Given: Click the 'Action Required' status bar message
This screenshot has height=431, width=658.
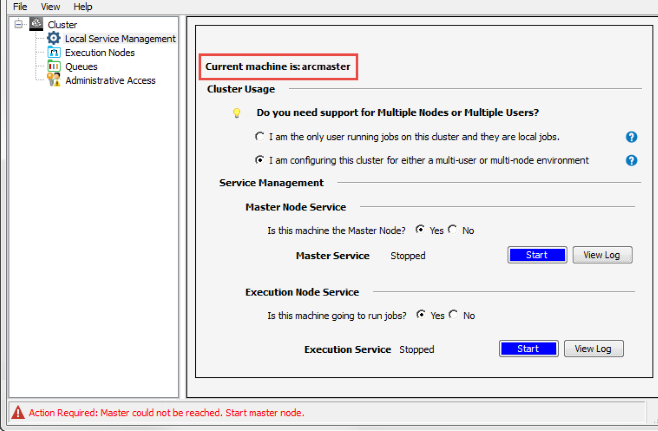Looking at the screenshot, I should point(167,413).
